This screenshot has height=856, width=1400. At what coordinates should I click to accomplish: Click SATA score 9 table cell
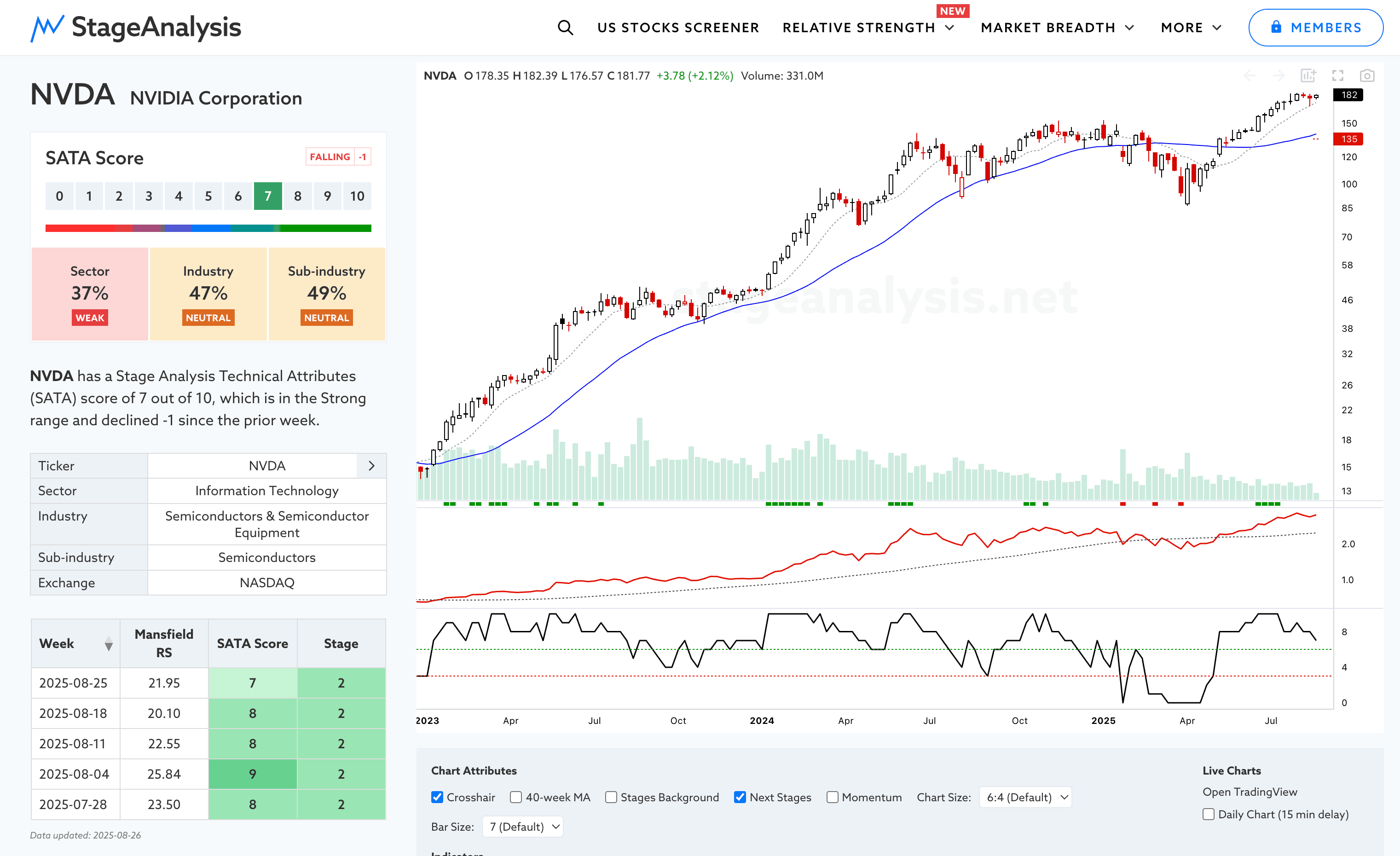[252, 774]
